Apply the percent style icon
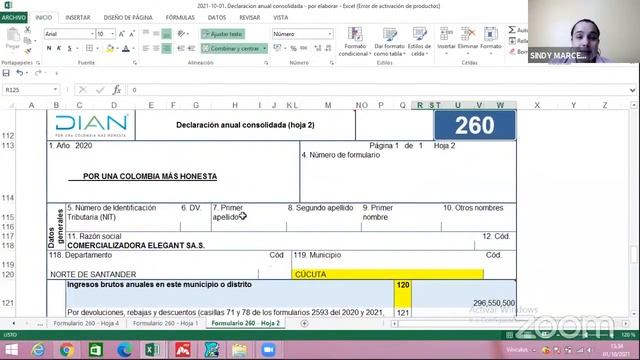 [x=293, y=48]
